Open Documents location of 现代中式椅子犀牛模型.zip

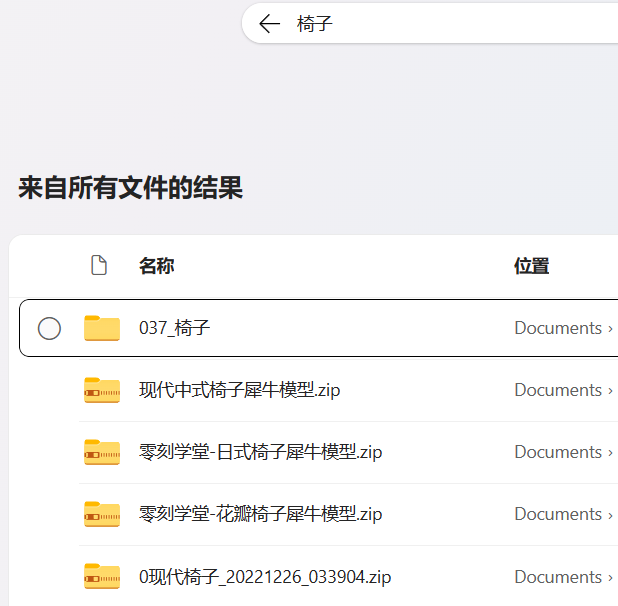point(557,390)
